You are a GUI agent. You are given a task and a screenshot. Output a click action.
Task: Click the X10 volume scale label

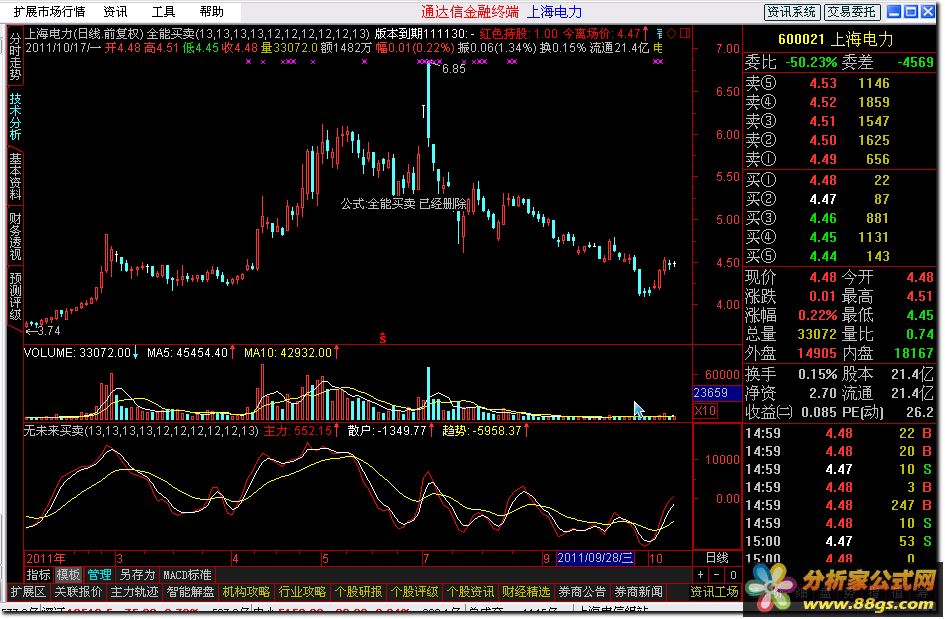[x=706, y=411]
